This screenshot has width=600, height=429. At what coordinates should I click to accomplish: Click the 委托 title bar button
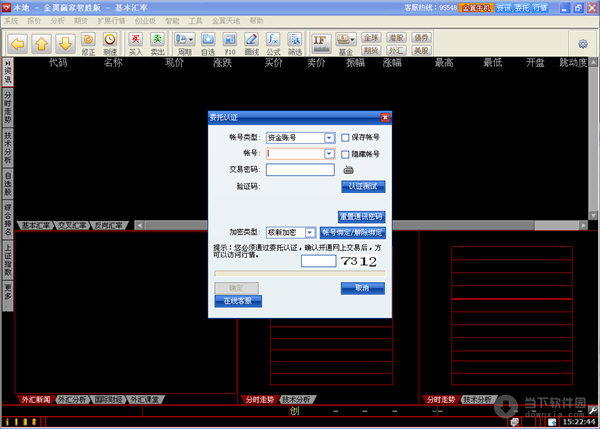(x=522, y=8)
